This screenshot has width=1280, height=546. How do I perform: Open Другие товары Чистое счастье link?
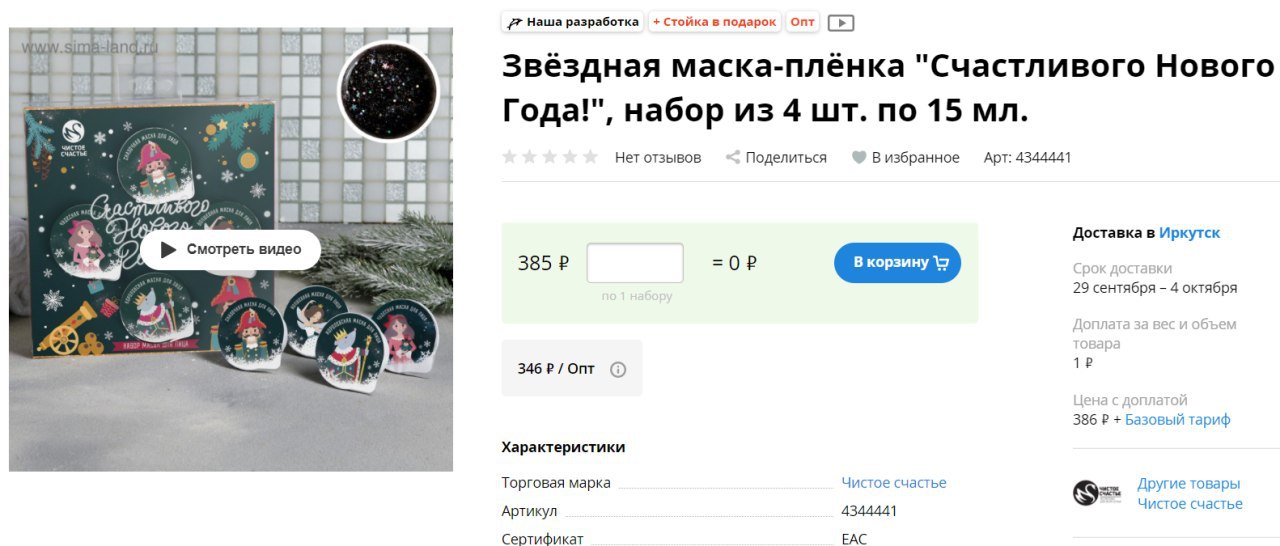[x=1190, y=494]
